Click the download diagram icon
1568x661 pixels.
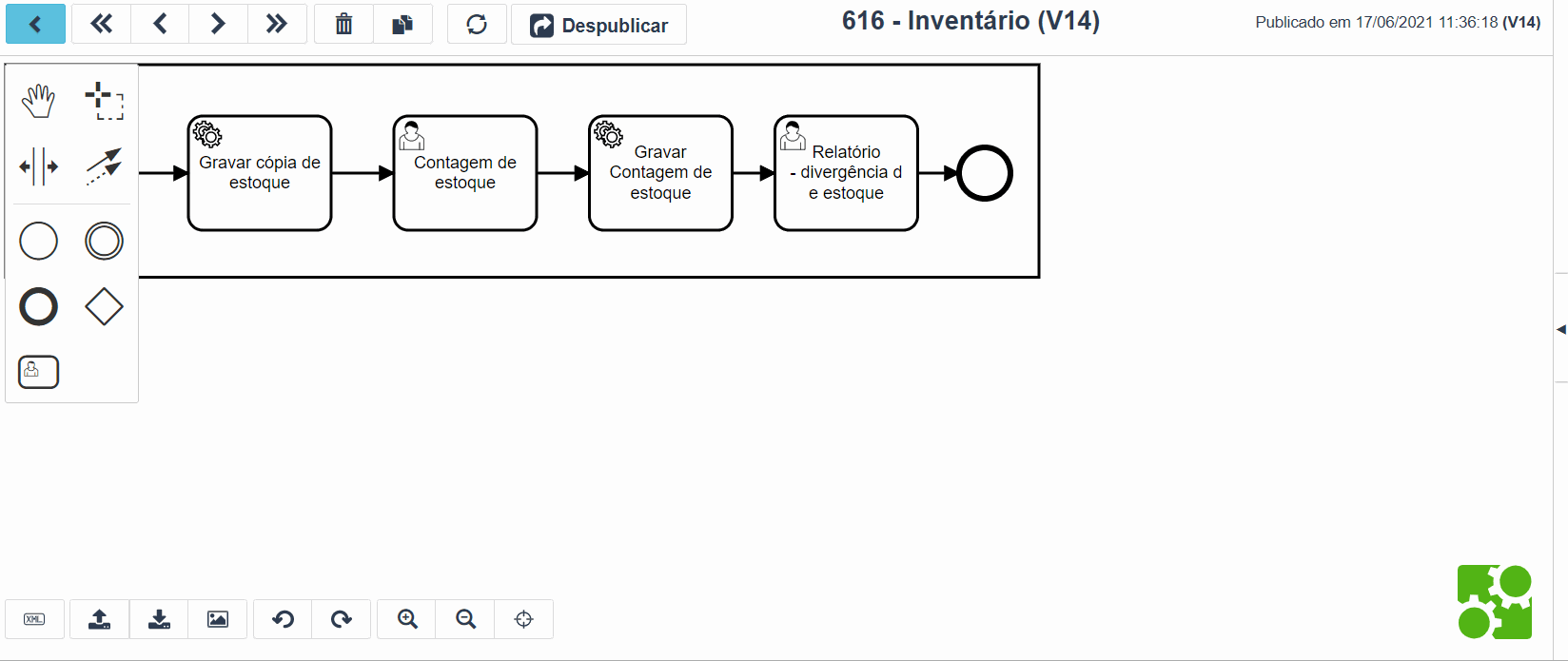point(159,619)
